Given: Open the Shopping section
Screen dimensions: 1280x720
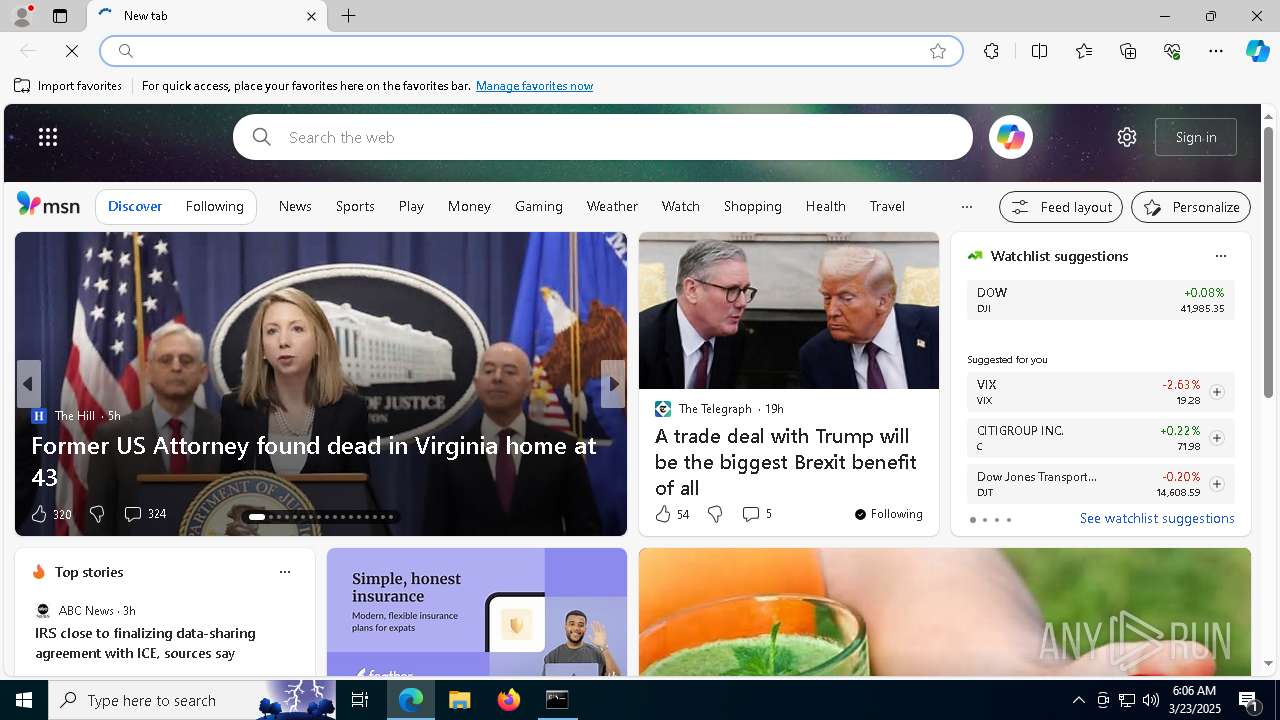Looking at the screenshot, I should (x=752, y=206).
